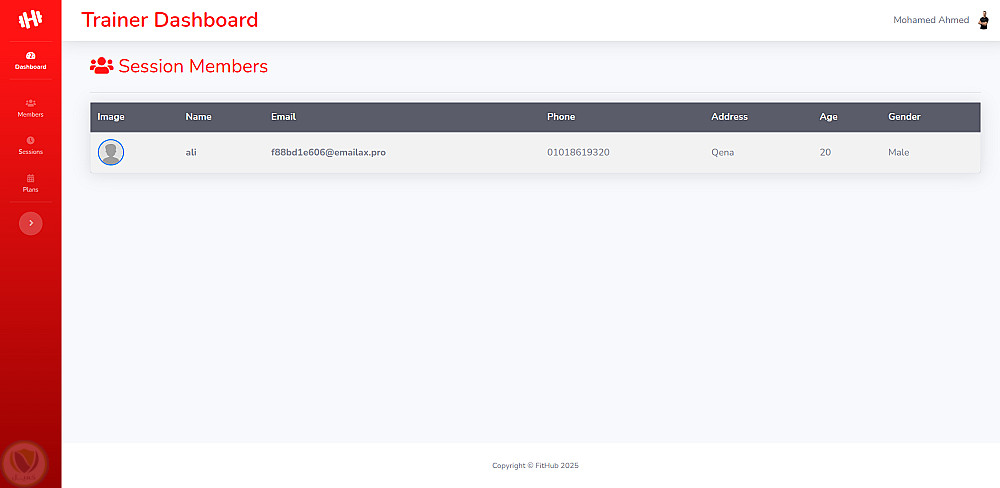Click the Session Members group icon

(101, 65)
